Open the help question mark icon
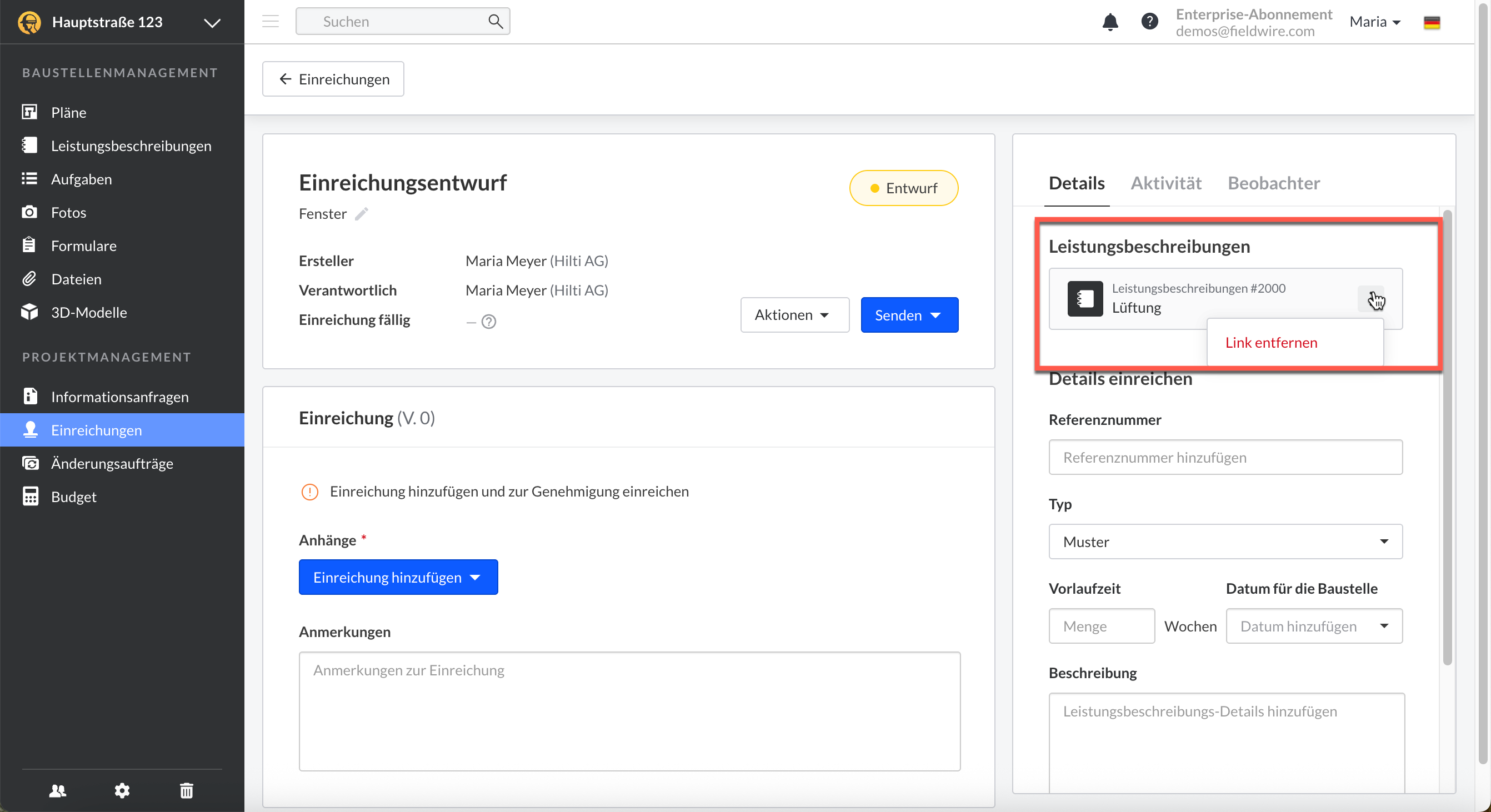The height and width of the screenshot is (812, 1491). coord(1149,22)
